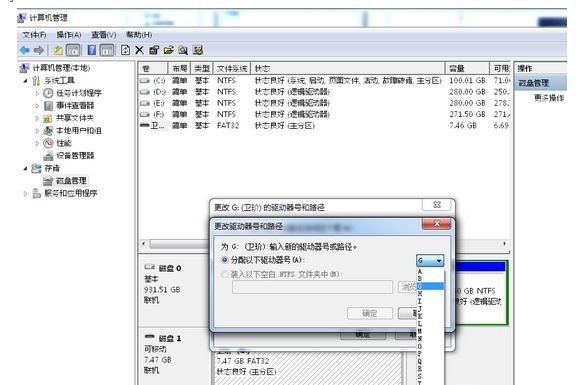Open 设备管理器 in the tree
579x385 pixels.
(x=75, y=155)
